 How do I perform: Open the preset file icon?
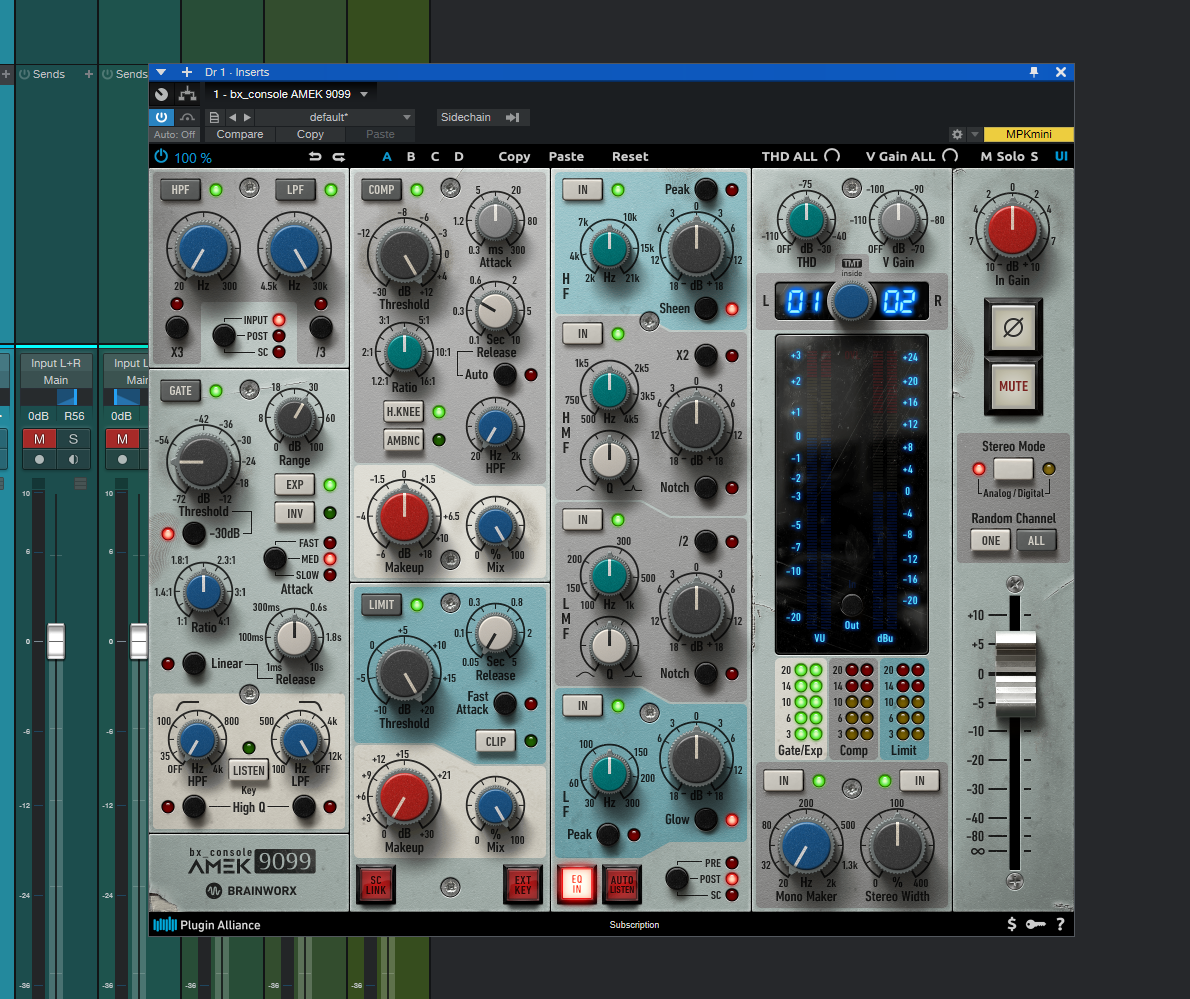[214, 118]
